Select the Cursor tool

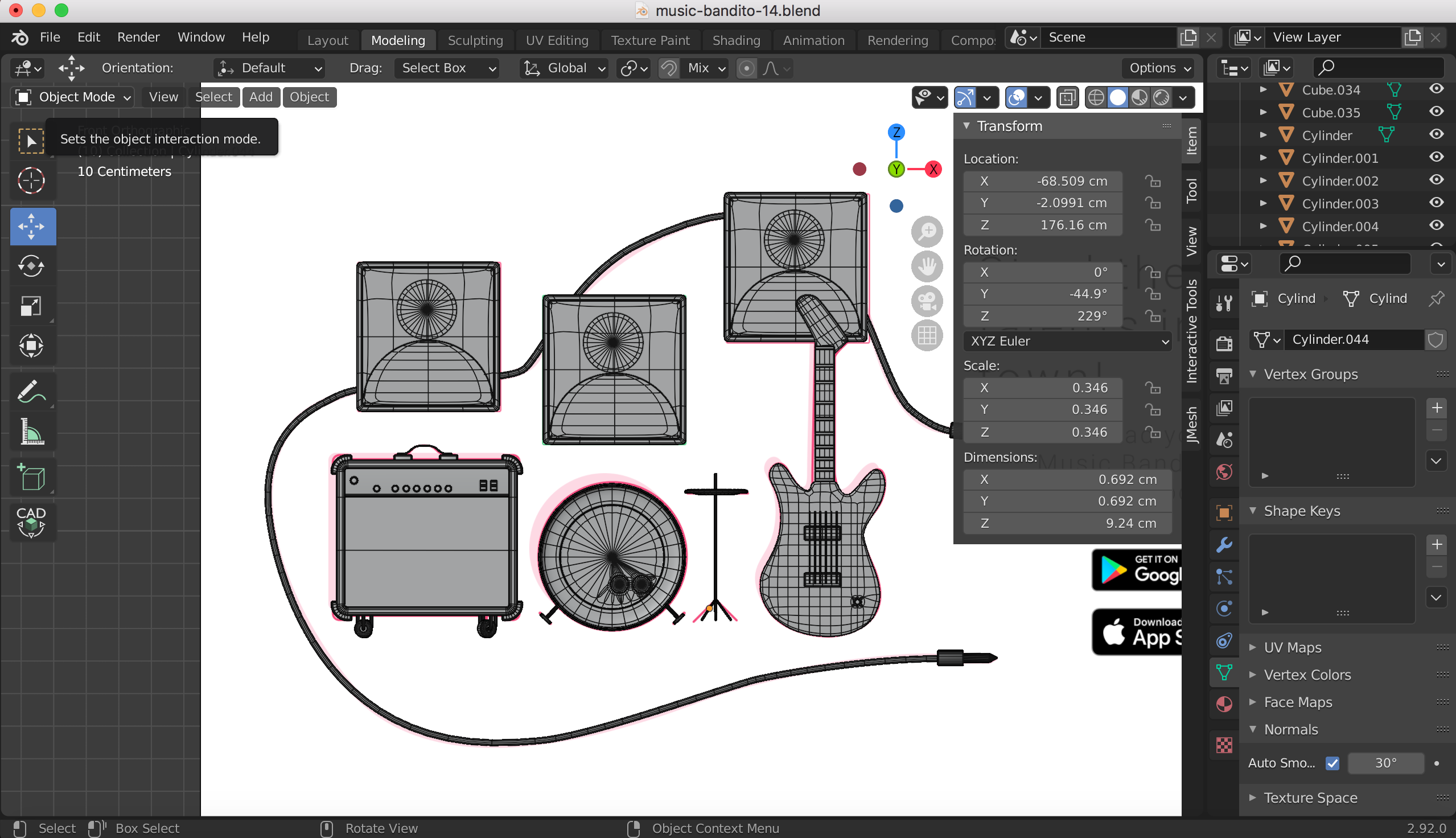(32, 180)
